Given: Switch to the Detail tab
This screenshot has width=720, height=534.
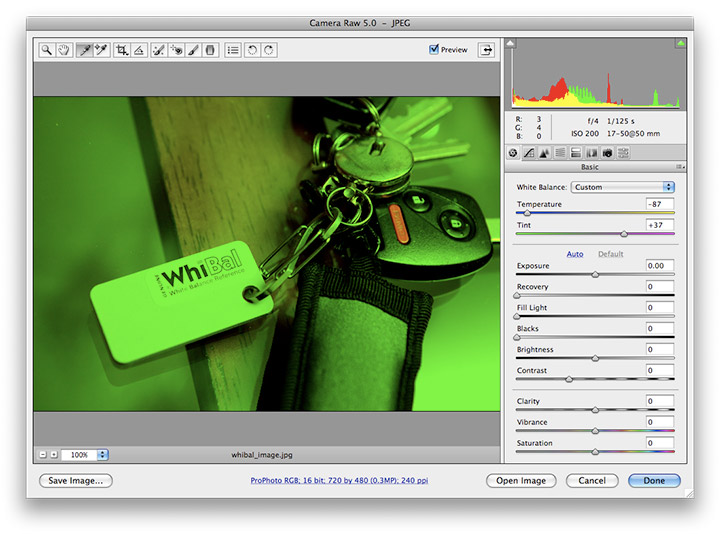Looking at the screenshot, I should (545, 153).
